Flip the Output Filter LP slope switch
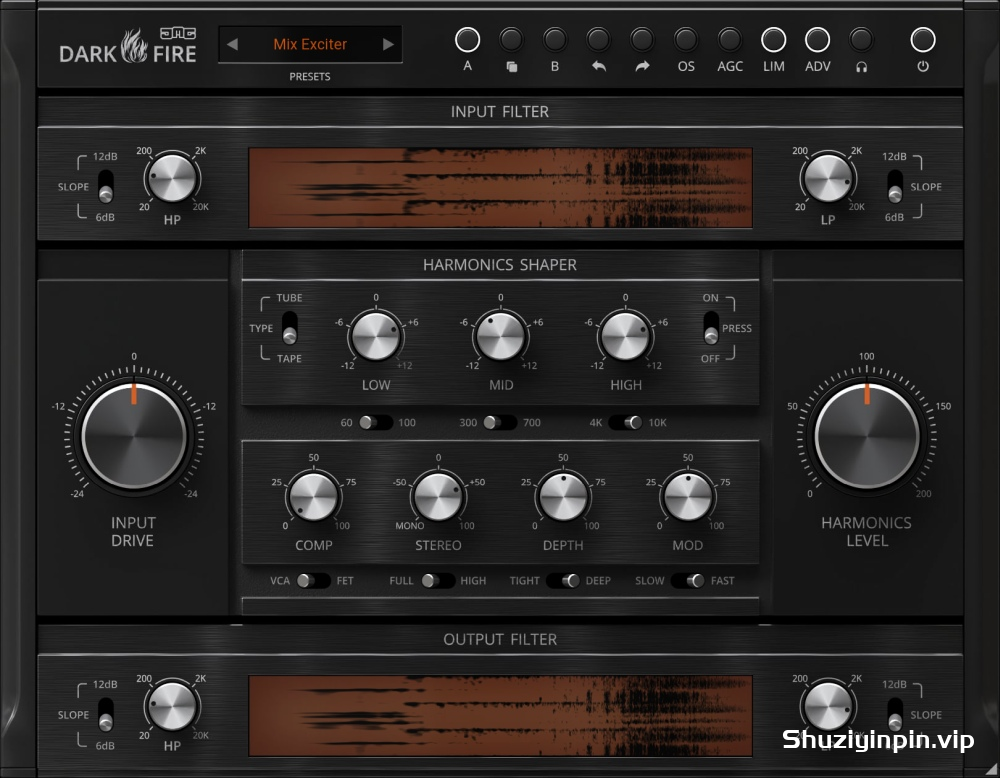 [x=895, y=714]
